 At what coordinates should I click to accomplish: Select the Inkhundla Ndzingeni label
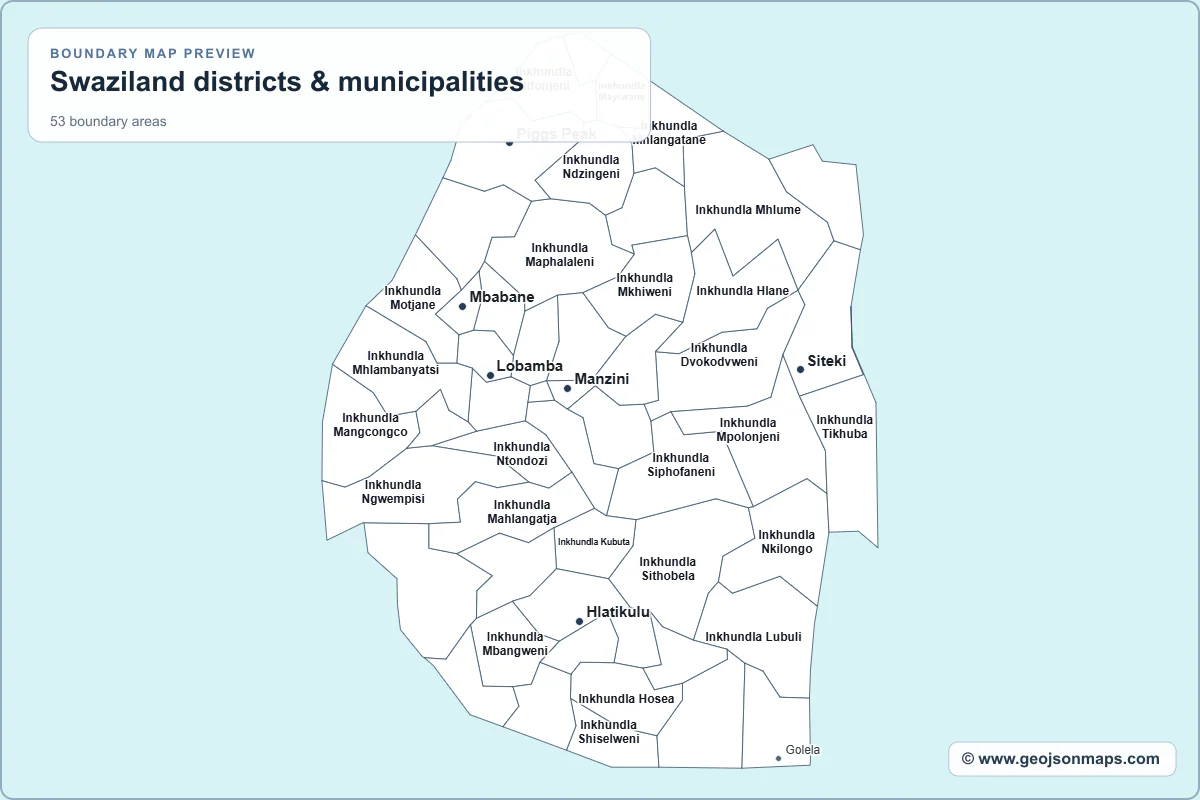tap(591, 167)
